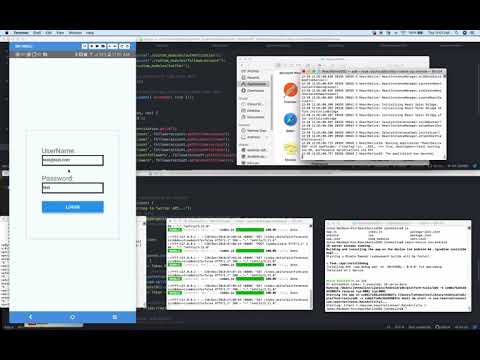Viewport: 480px width, 360px height.
Task: Open the Apple menu
Action: 6,33
